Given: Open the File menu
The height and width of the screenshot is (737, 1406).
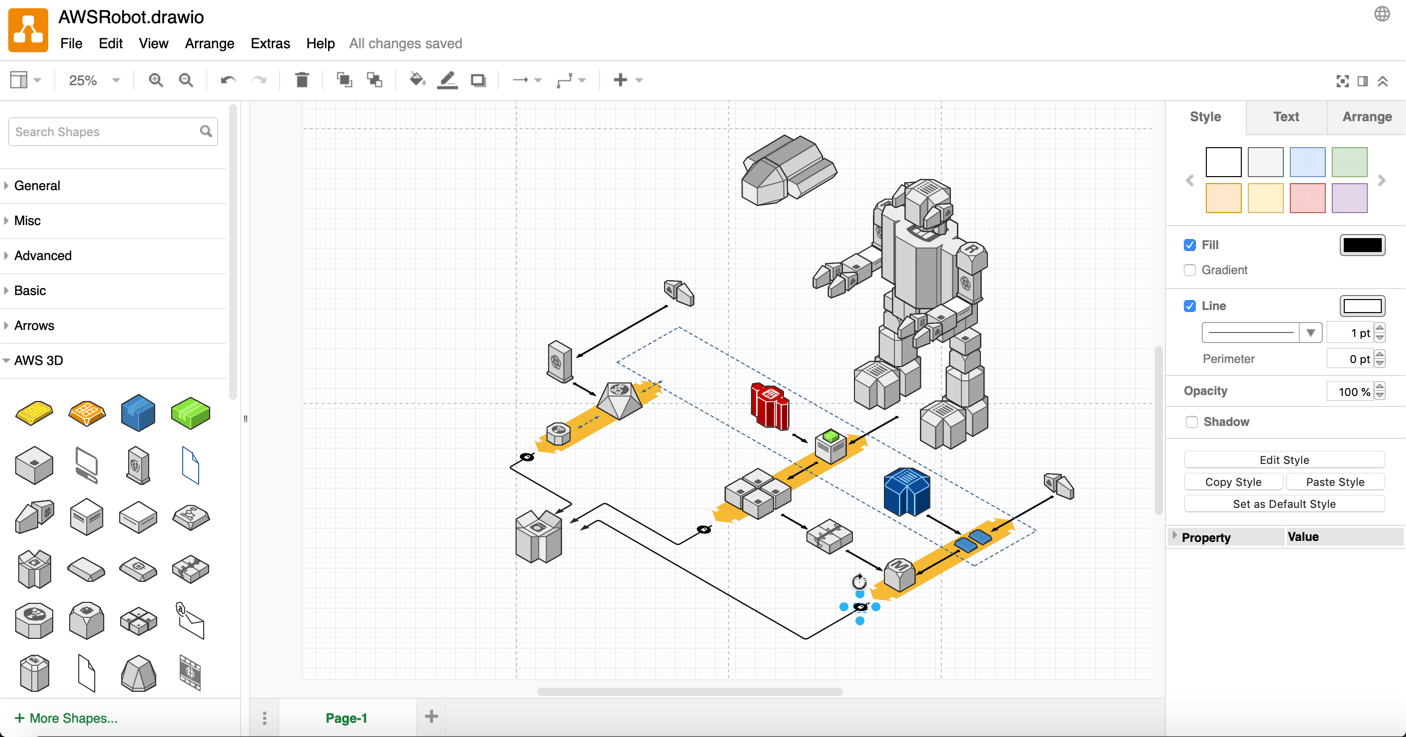Looking at the screenshot, I should pyautogui.click(x=71, y=43).
